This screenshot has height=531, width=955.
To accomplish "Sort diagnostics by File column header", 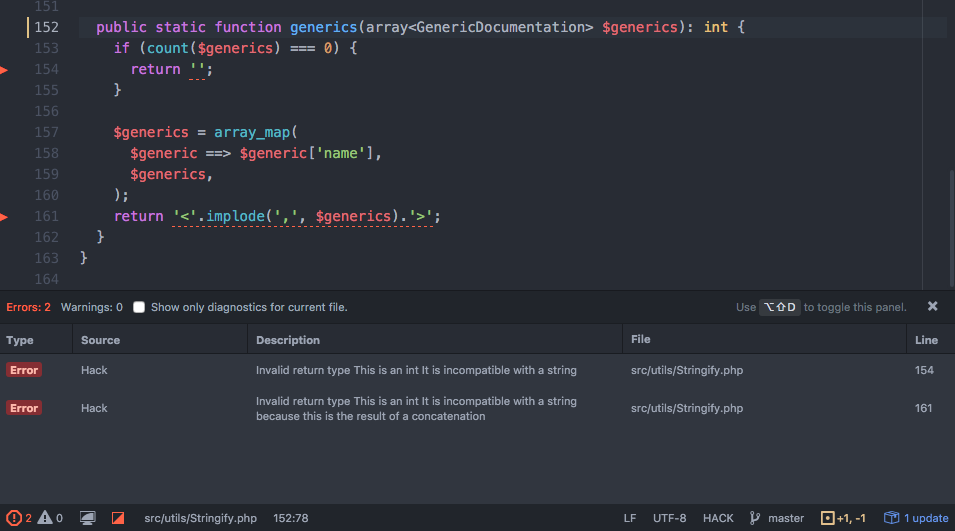I will coord(764,340).
